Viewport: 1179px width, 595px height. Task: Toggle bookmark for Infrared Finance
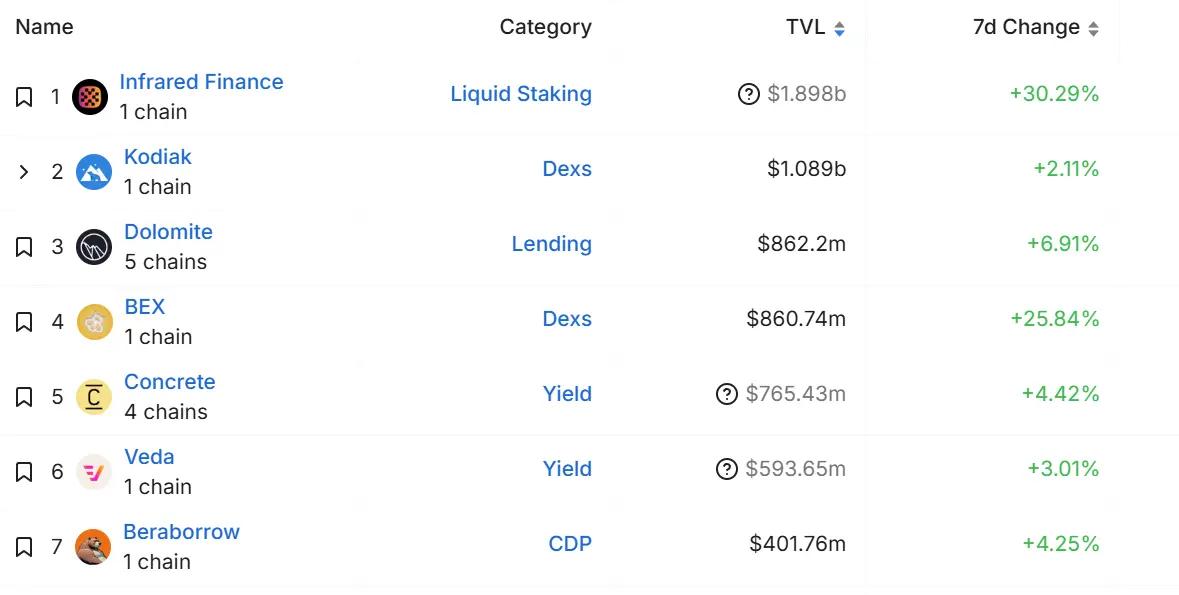[24, 97]
